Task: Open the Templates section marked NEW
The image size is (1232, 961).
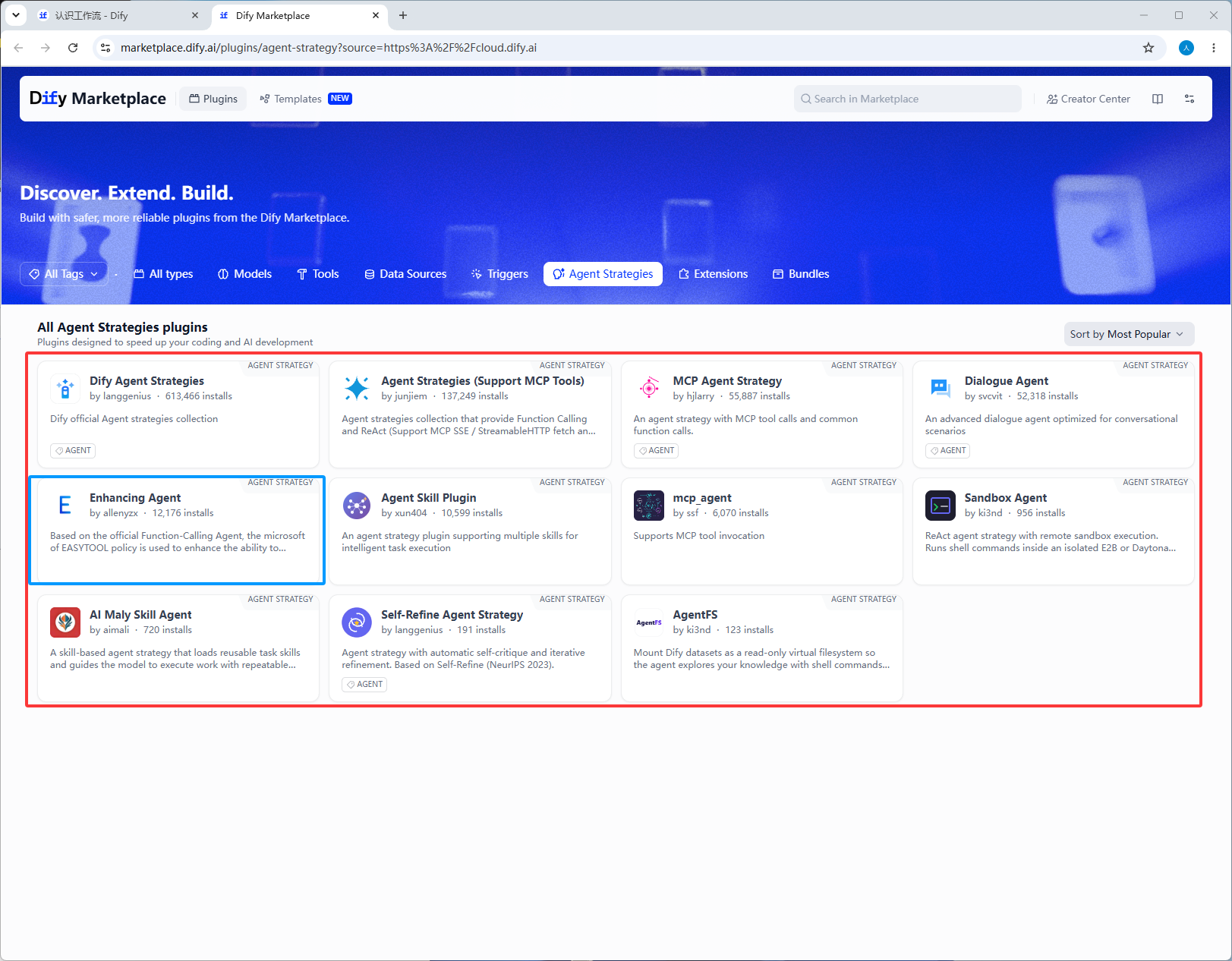Action: tap(305, 99)
